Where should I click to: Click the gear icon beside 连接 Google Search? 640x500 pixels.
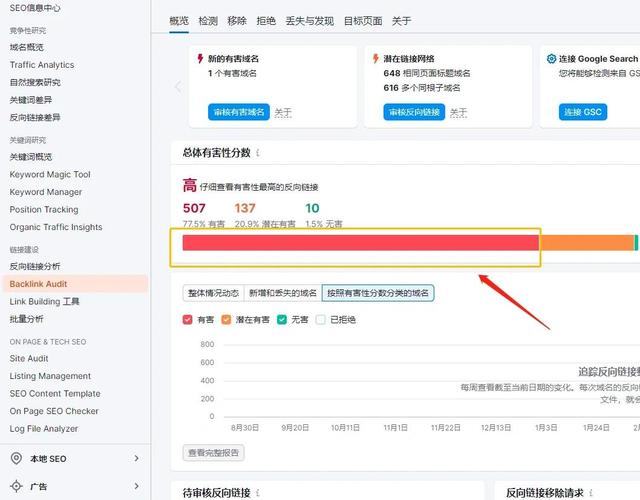pyautogui.click(x=551, y=59)
